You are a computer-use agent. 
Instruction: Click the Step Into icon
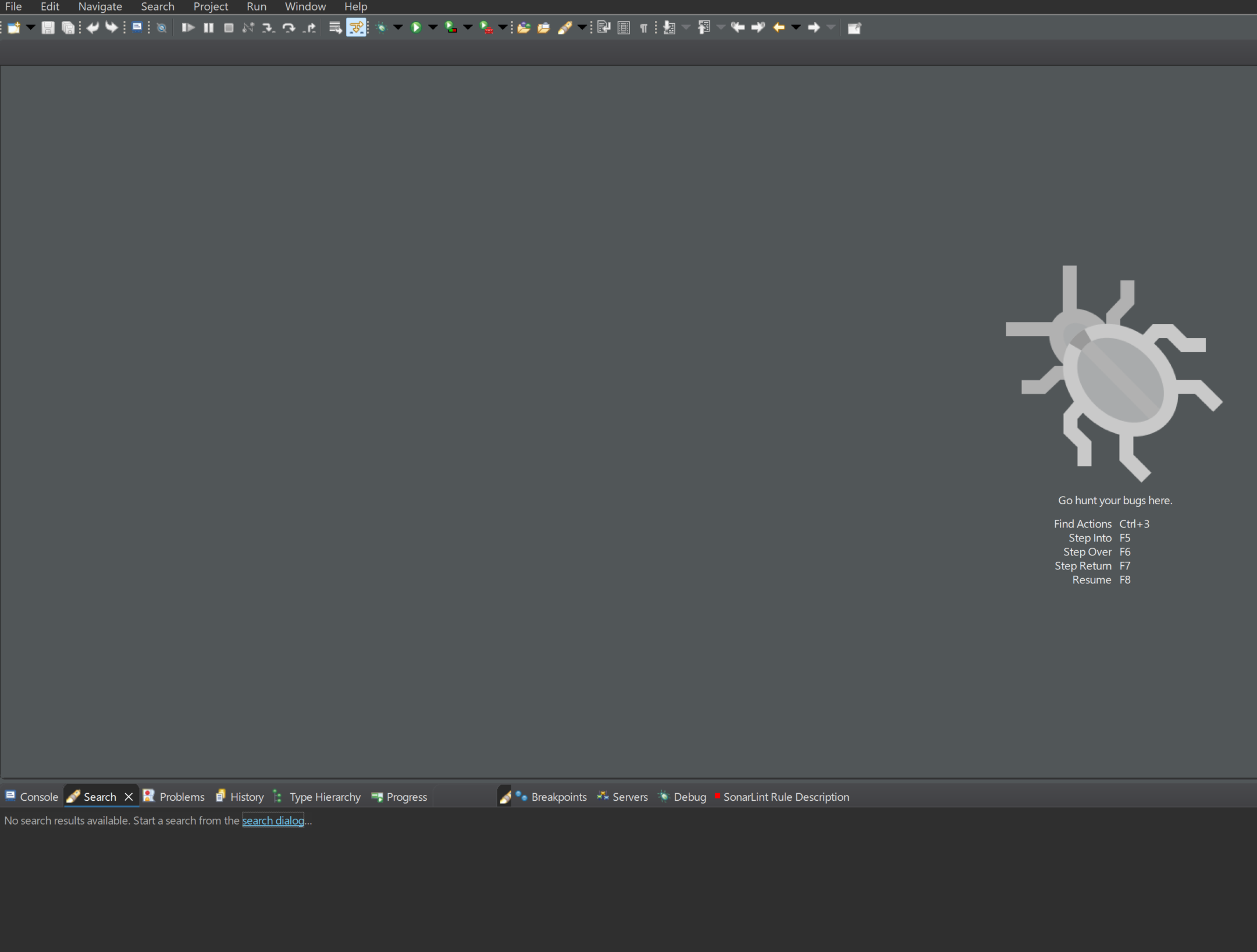(268, 27)
